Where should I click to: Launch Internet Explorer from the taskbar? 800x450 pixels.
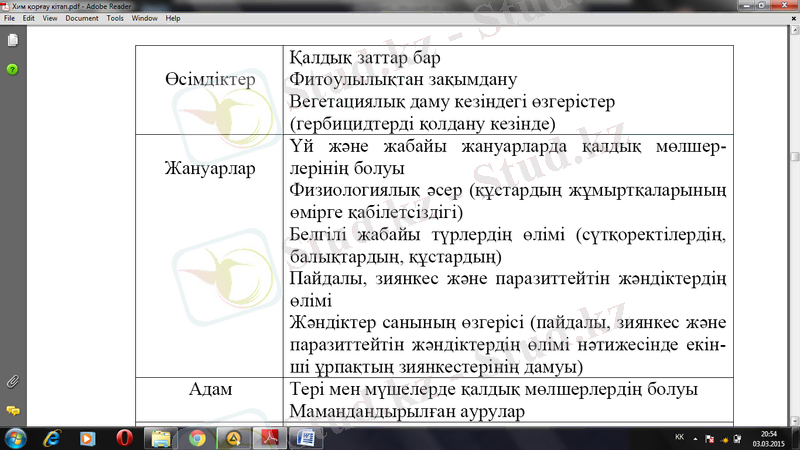tap(52, 439)
